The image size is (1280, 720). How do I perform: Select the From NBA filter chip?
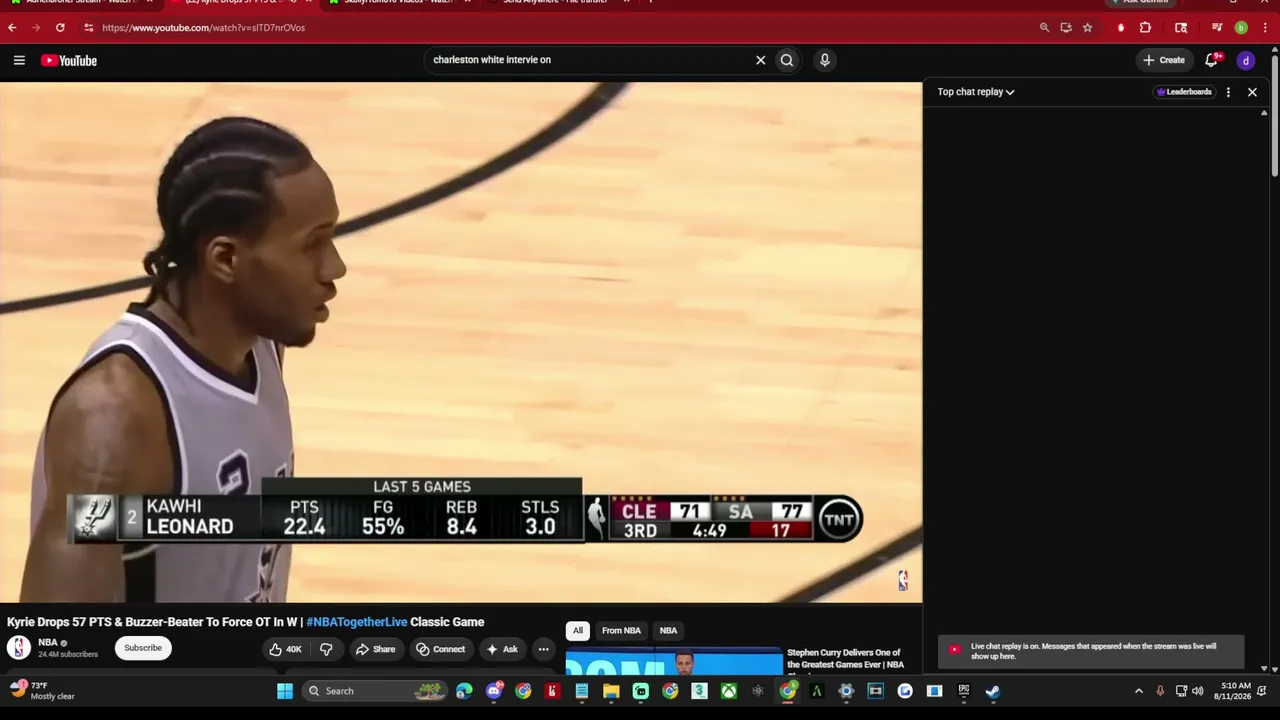(621, 631)
